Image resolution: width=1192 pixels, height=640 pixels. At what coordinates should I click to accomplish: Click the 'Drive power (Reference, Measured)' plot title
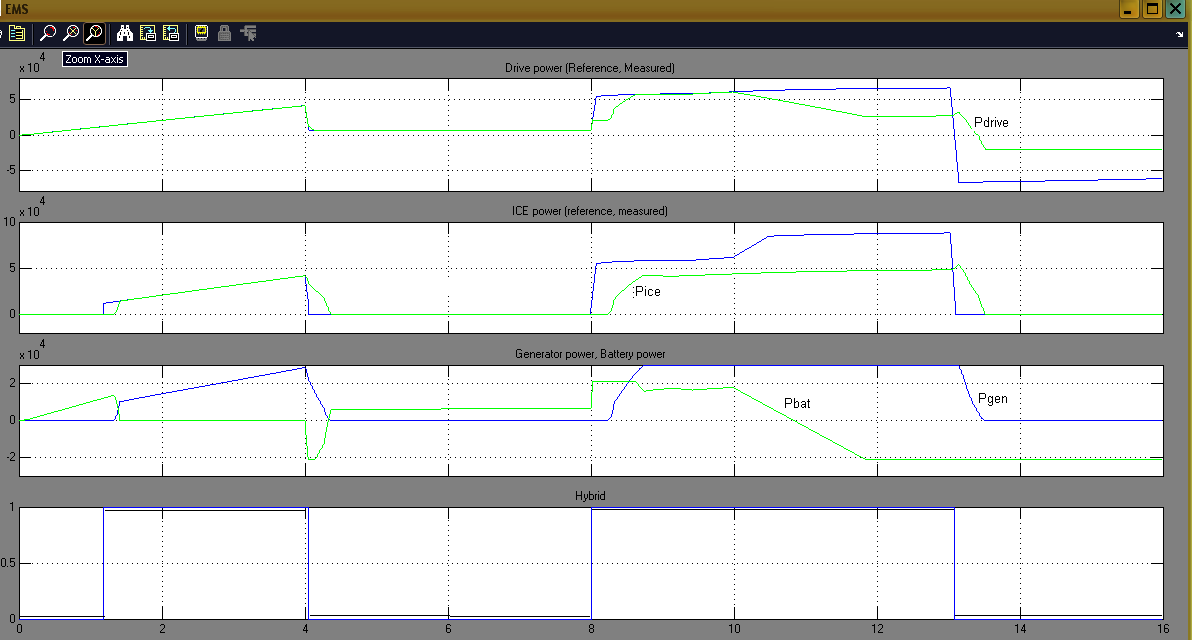(590, 68)
